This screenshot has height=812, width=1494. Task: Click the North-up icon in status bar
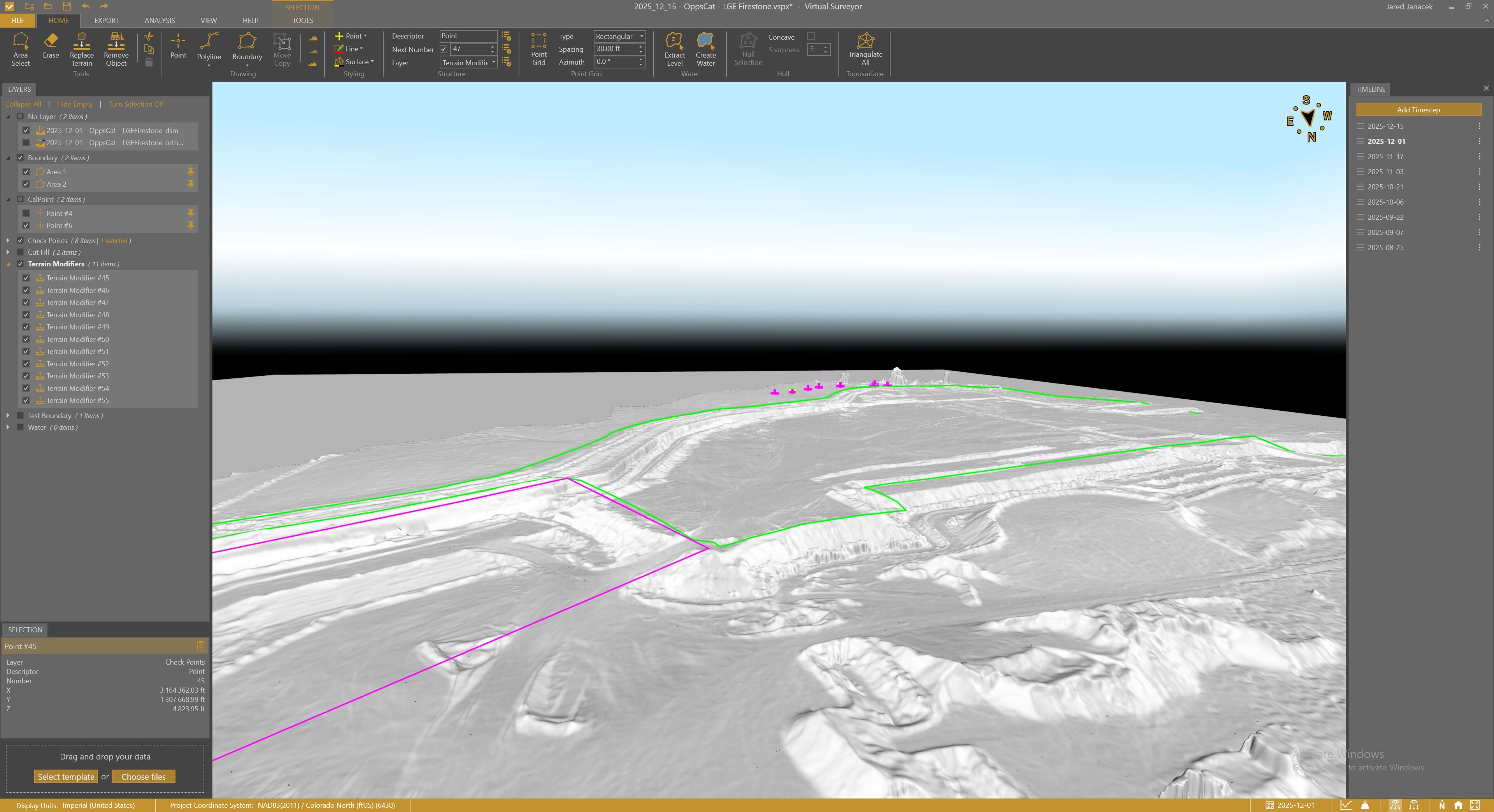tap(1442, 805)
